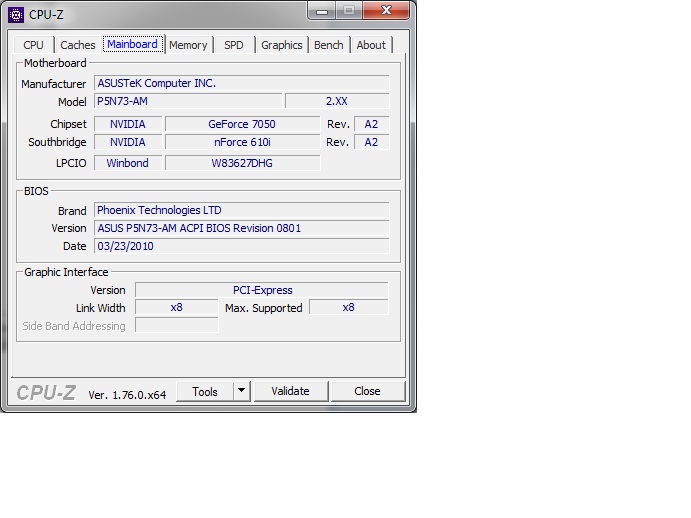691x518 pixels.
Task: Click the LPCIO Winbond field
Action: pyautogui.click(x=128, y=163)
